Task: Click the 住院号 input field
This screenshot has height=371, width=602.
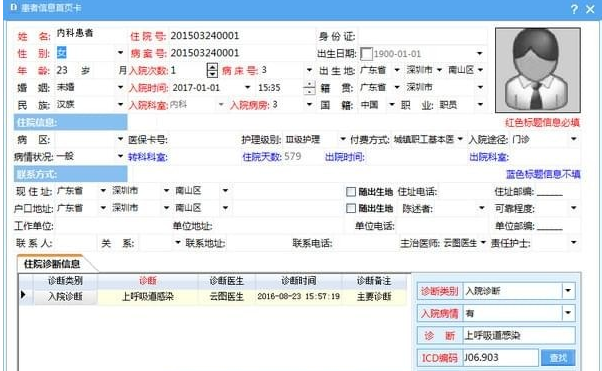Action: (x=242, y=36)
